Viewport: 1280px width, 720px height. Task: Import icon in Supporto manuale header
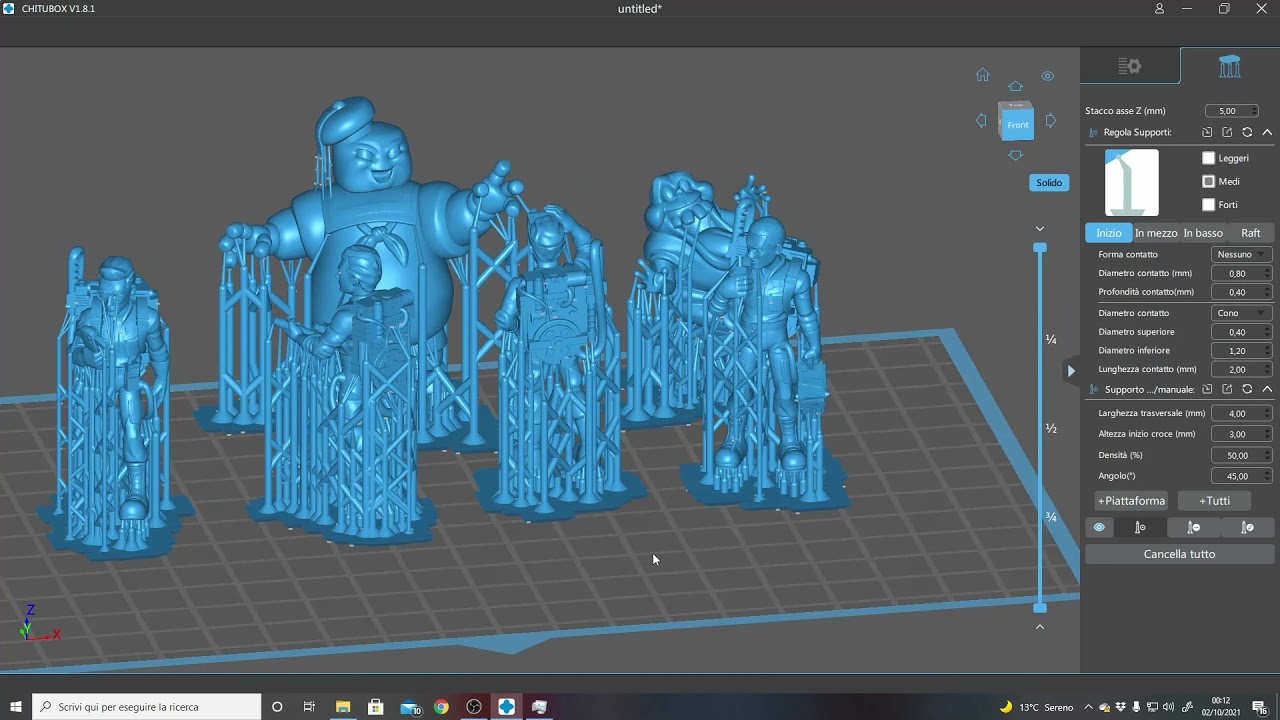[1207, 389]
